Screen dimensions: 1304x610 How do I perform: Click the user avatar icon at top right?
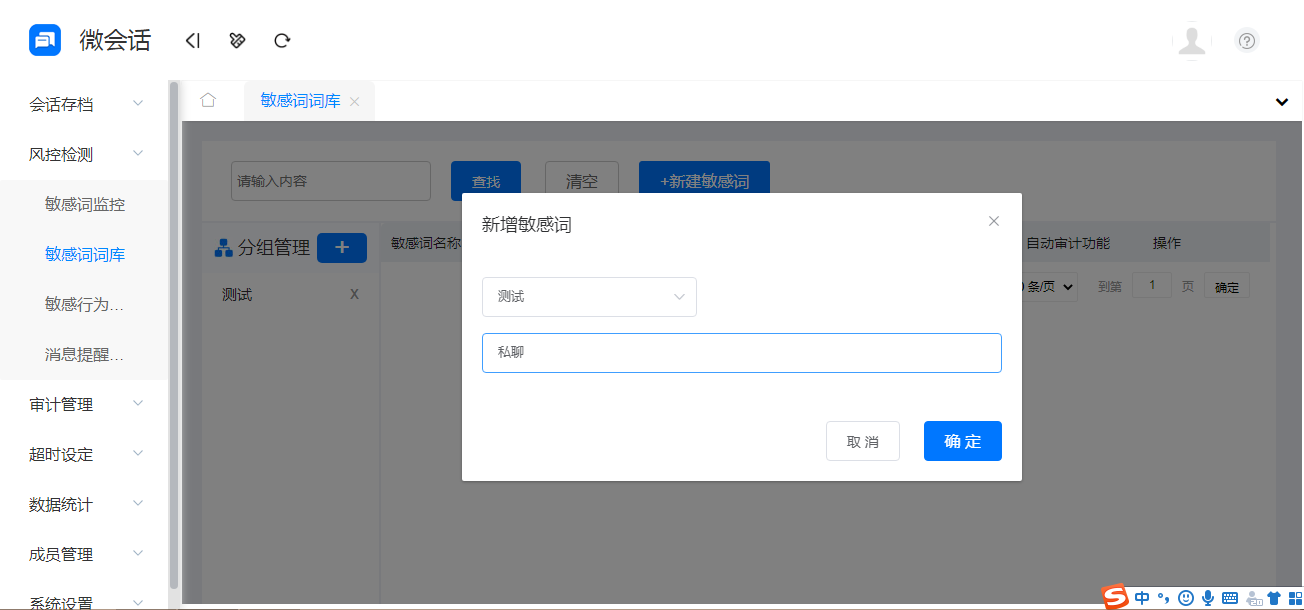pyautogui.click(x=1192, y=41)
